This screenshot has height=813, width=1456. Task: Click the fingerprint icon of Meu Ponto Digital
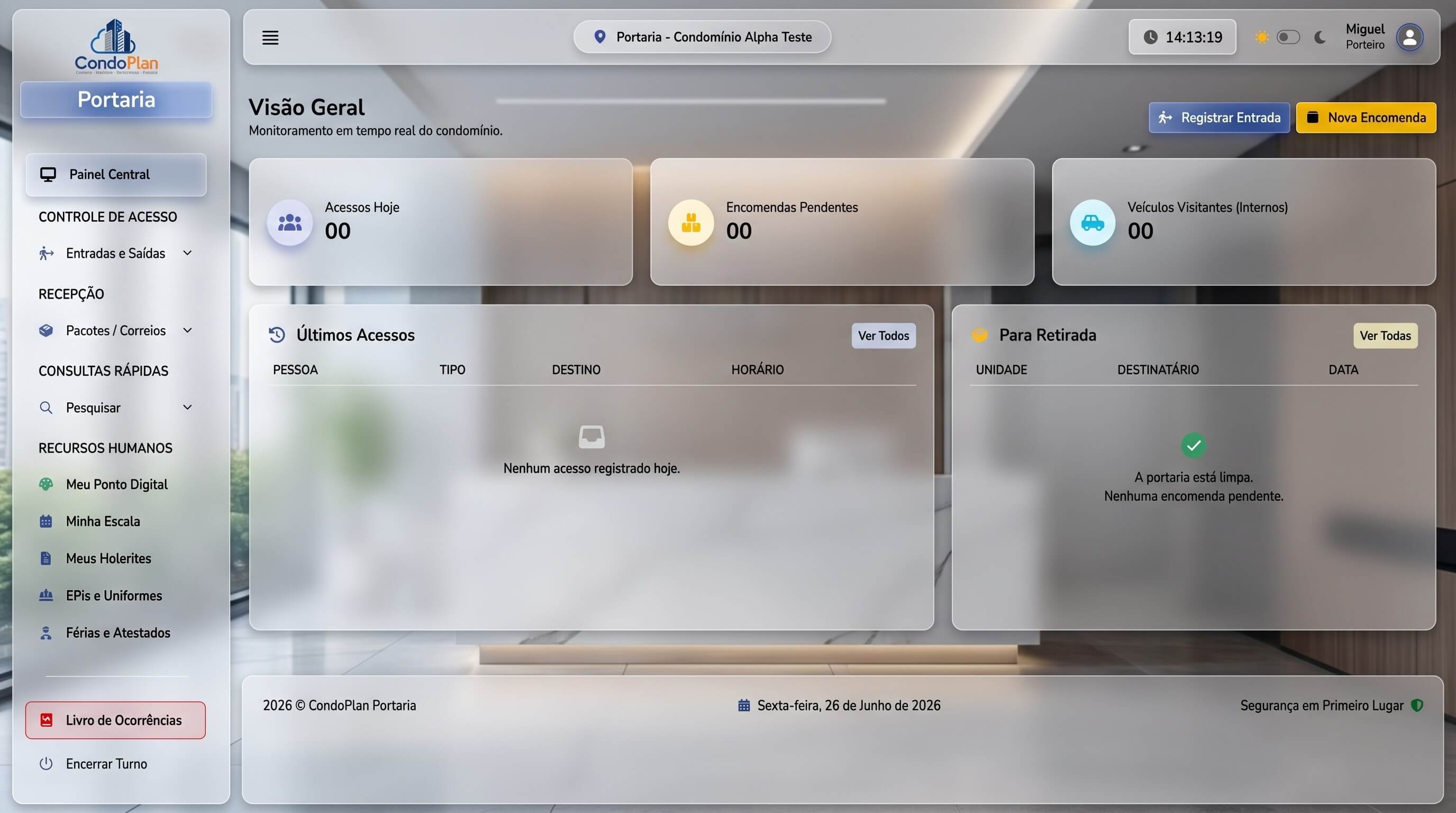[x=46, y=484]
